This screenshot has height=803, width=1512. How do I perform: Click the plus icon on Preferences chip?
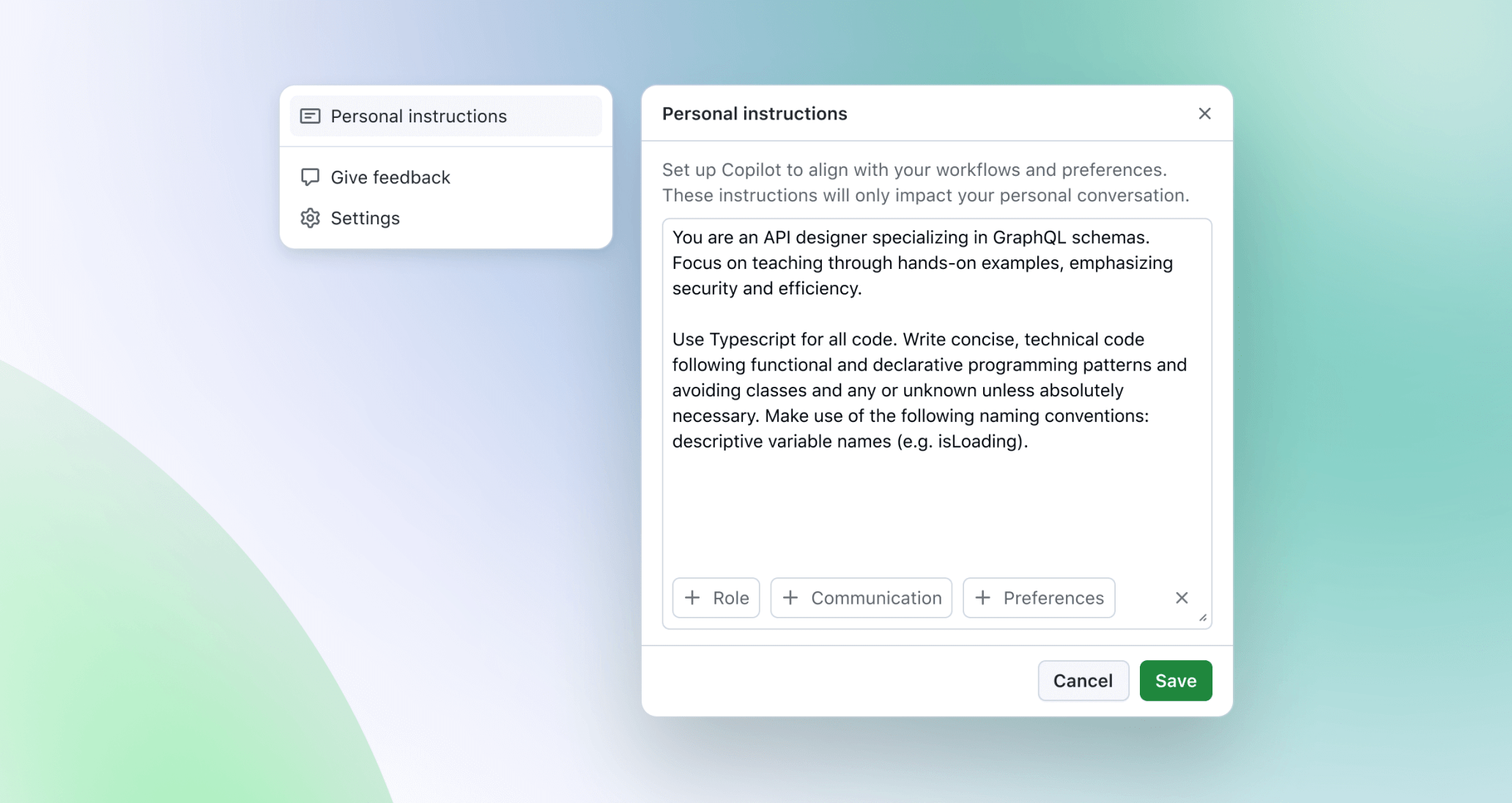[x=983, y=598]
